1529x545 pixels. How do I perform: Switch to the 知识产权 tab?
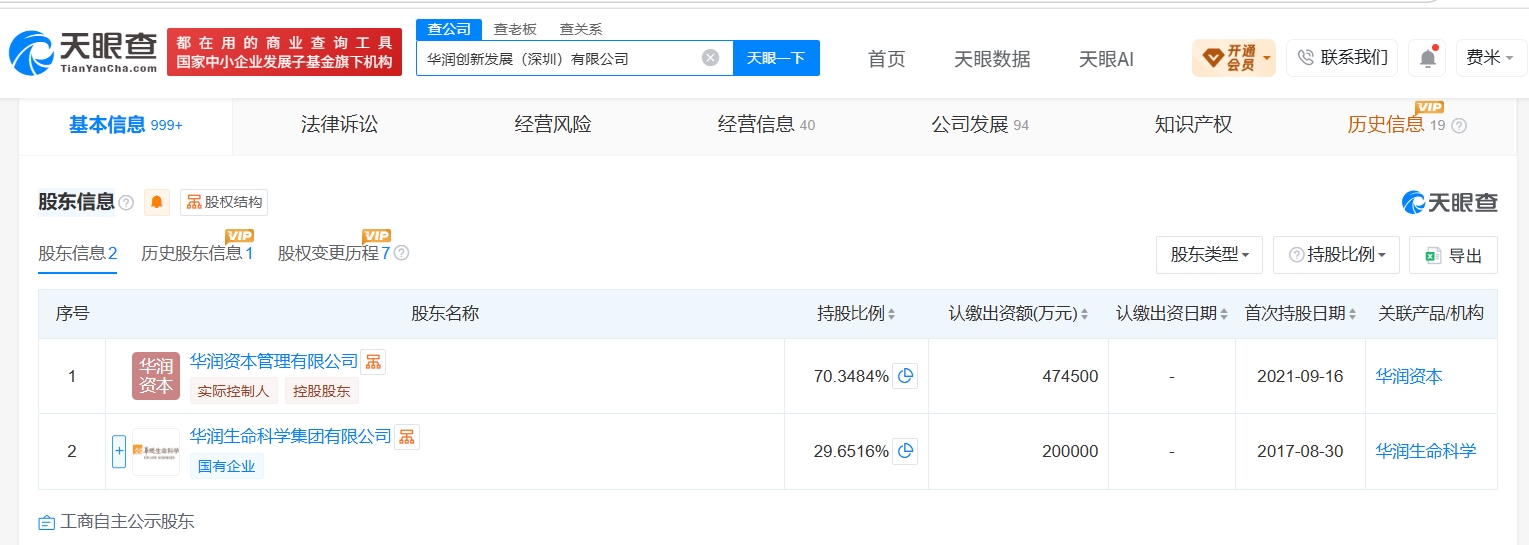click(1193, 125)
